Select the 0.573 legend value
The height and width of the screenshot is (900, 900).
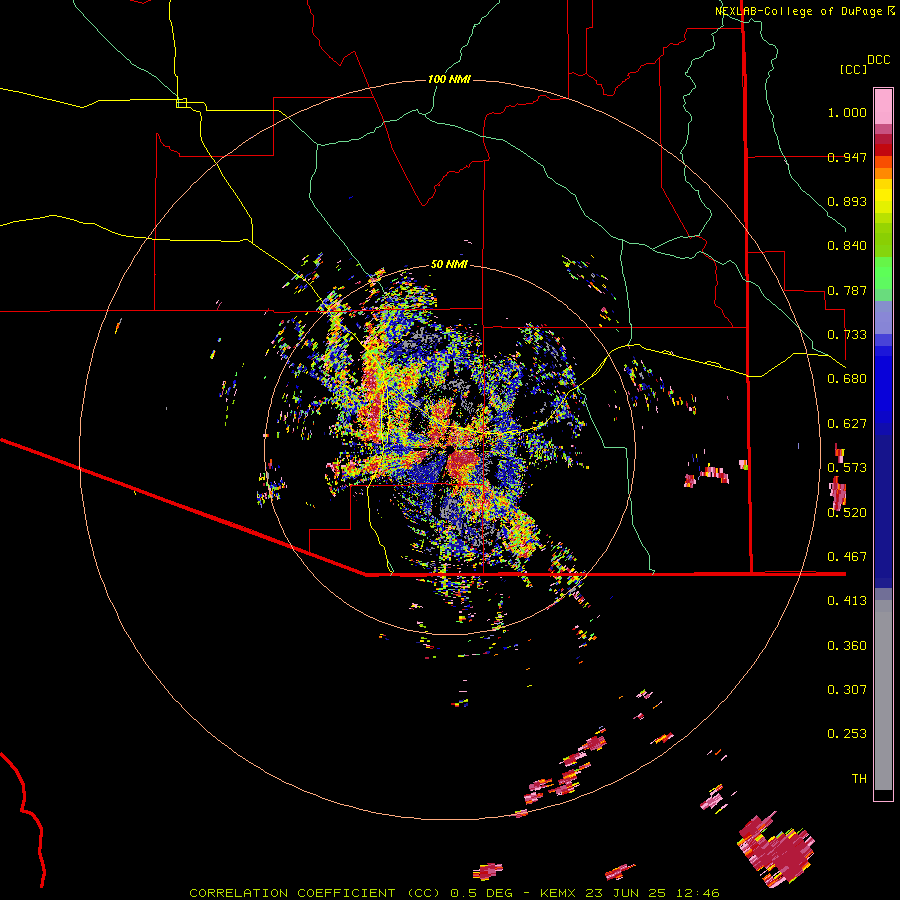pyautogui.click(x=847, y=468)
